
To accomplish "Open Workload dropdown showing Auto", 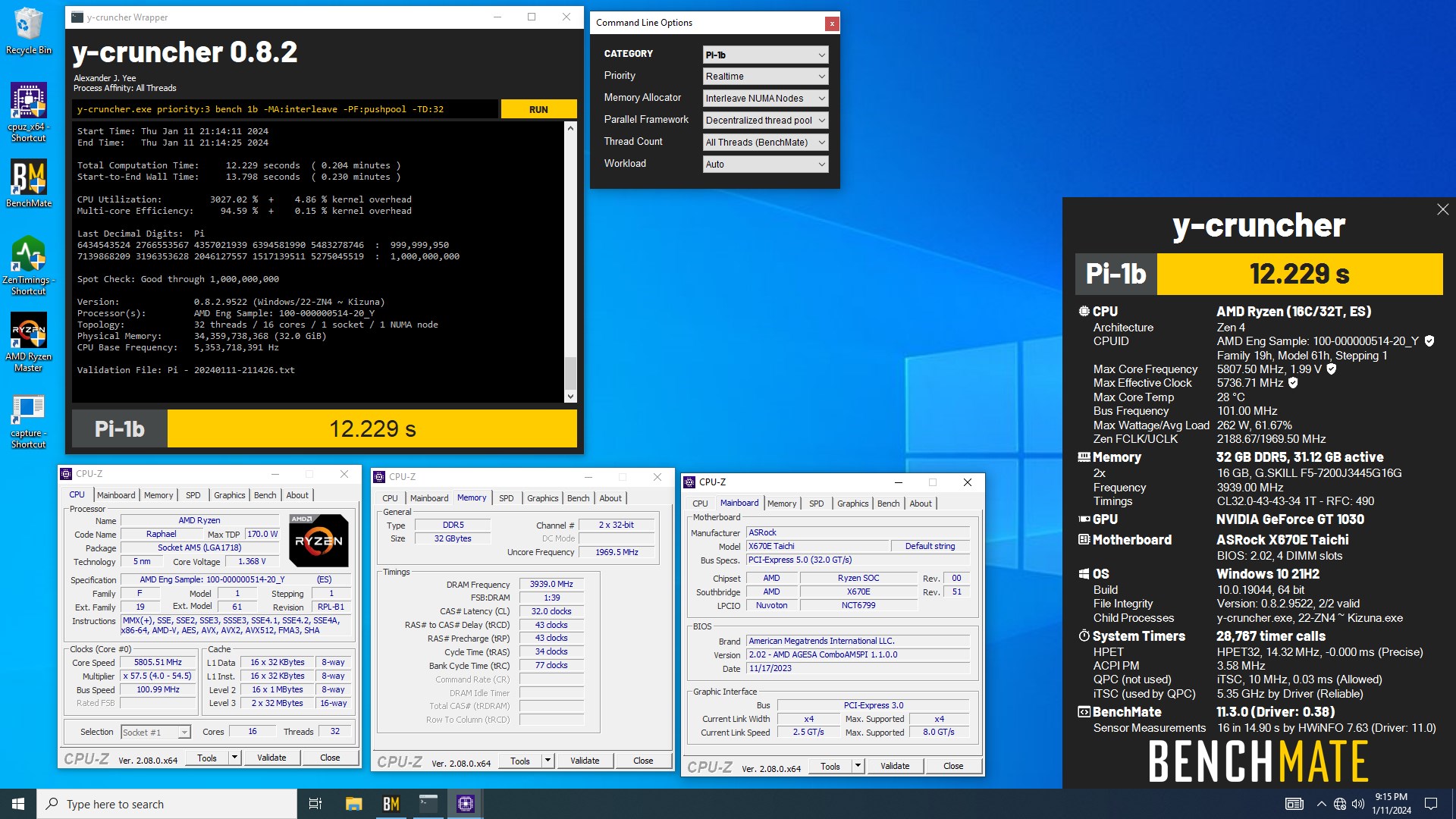I will pyautogui.click(x=765, y=165).
